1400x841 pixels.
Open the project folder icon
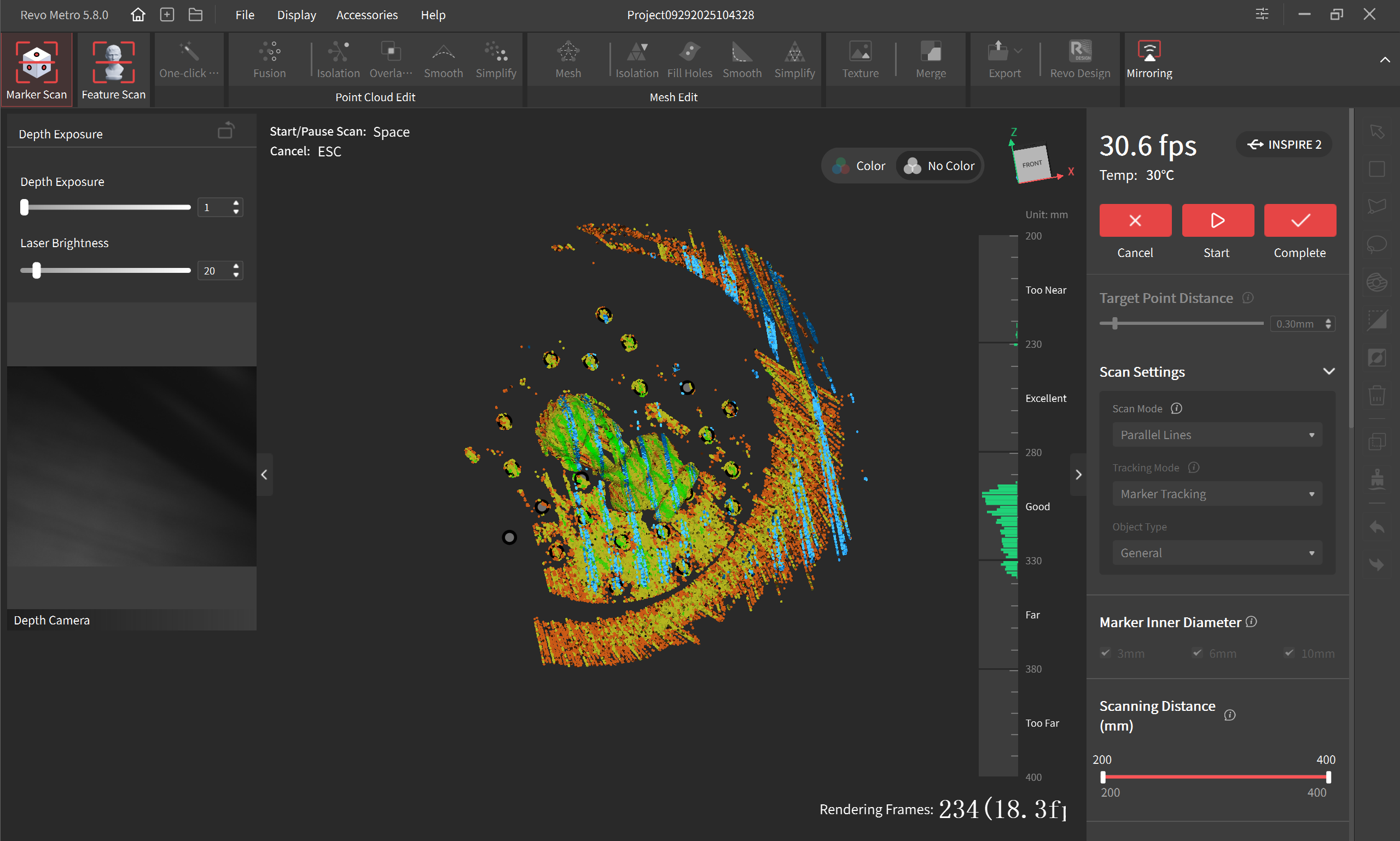pos(196,15)
